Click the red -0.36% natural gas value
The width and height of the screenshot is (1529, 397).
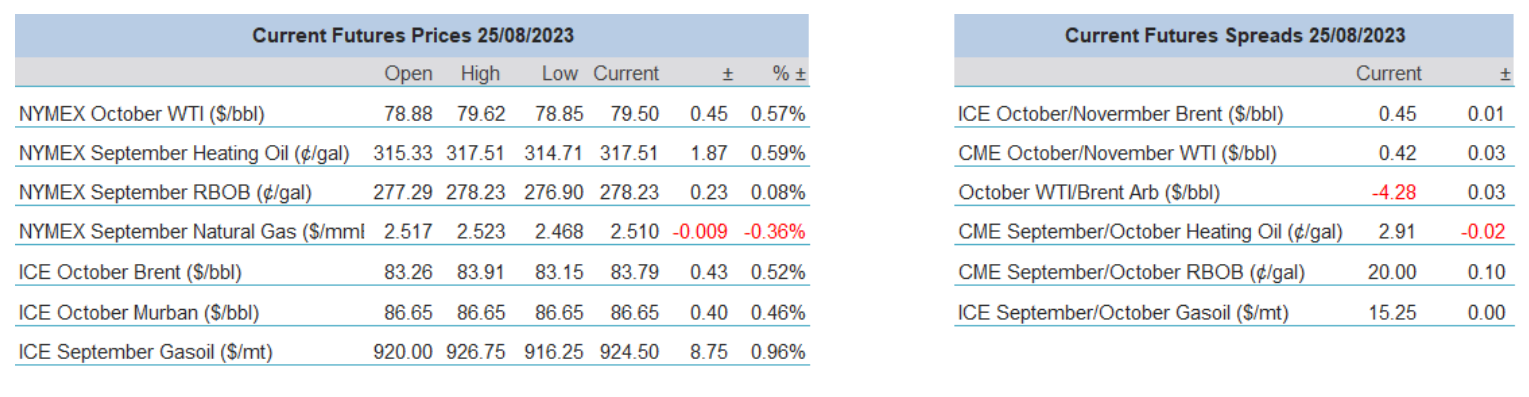[774, 233]
